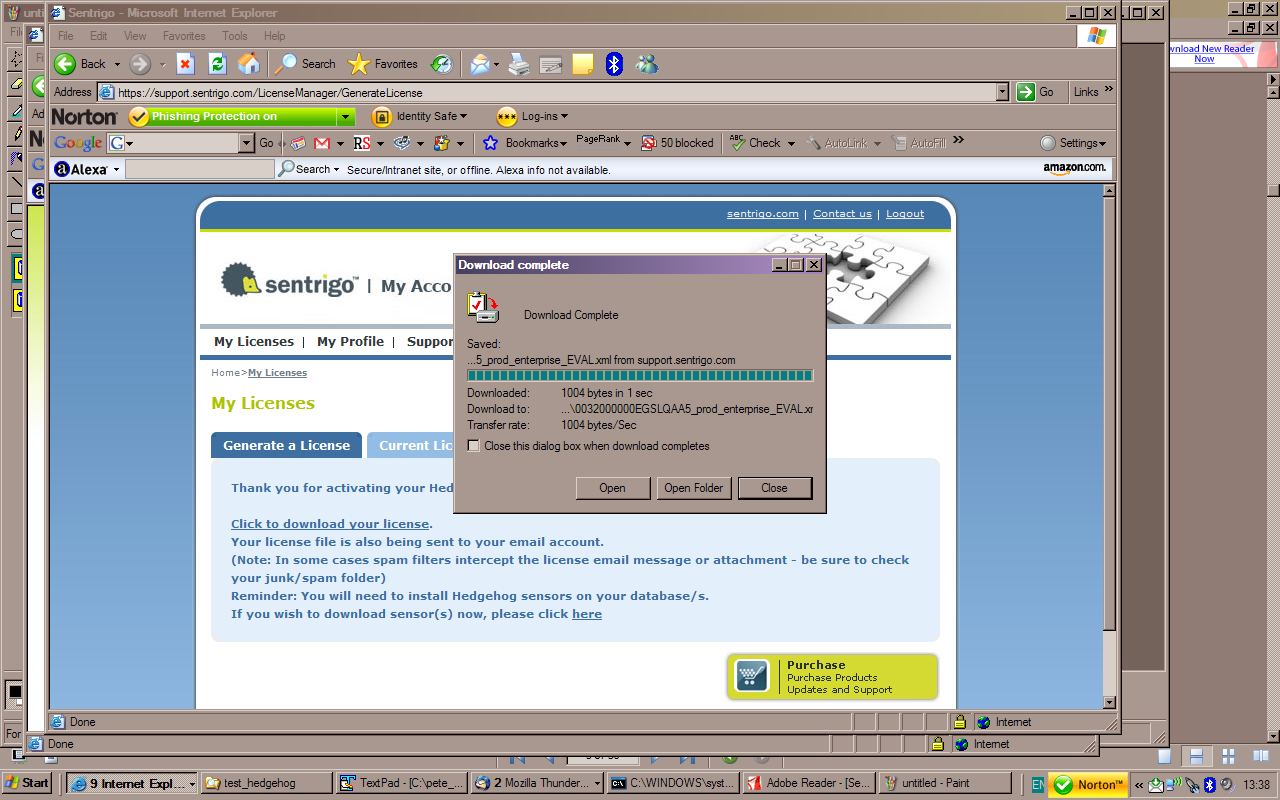Viewport: 1280px width, 800px height.
Task: Click the Bluetooth toolbar icon
Action: point(615,64)
